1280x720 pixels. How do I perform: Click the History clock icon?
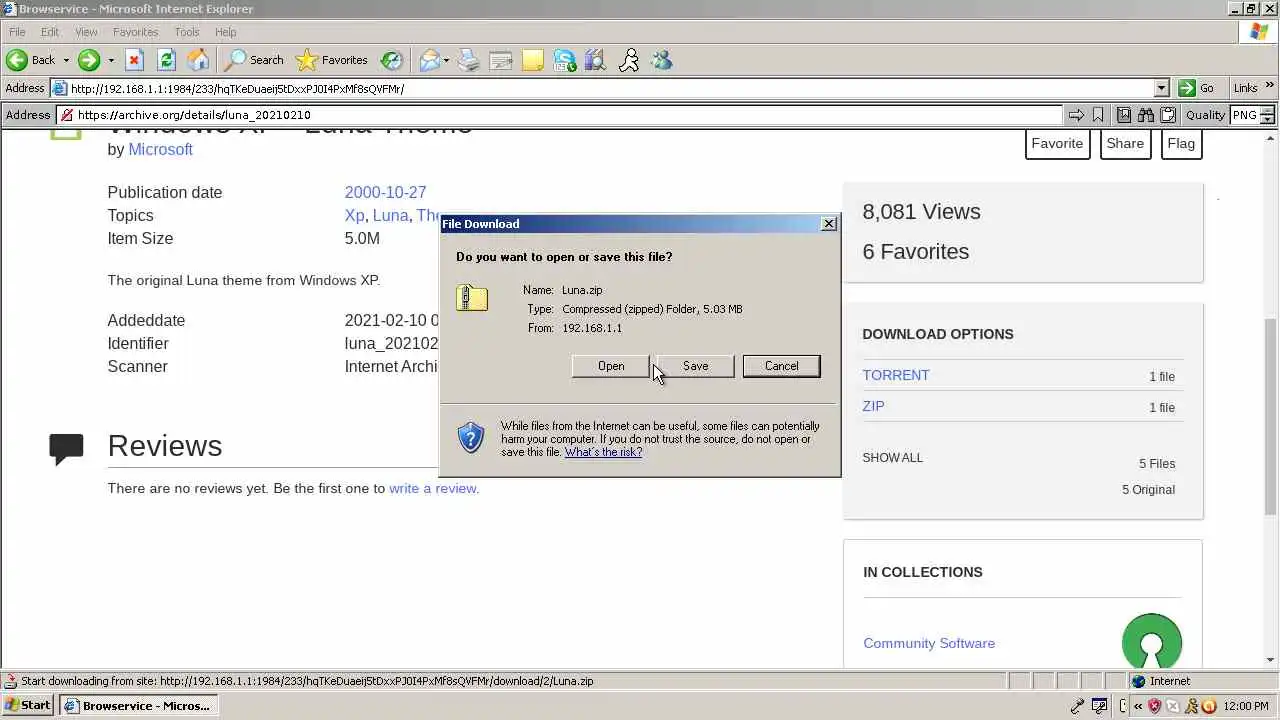(392, 60)
